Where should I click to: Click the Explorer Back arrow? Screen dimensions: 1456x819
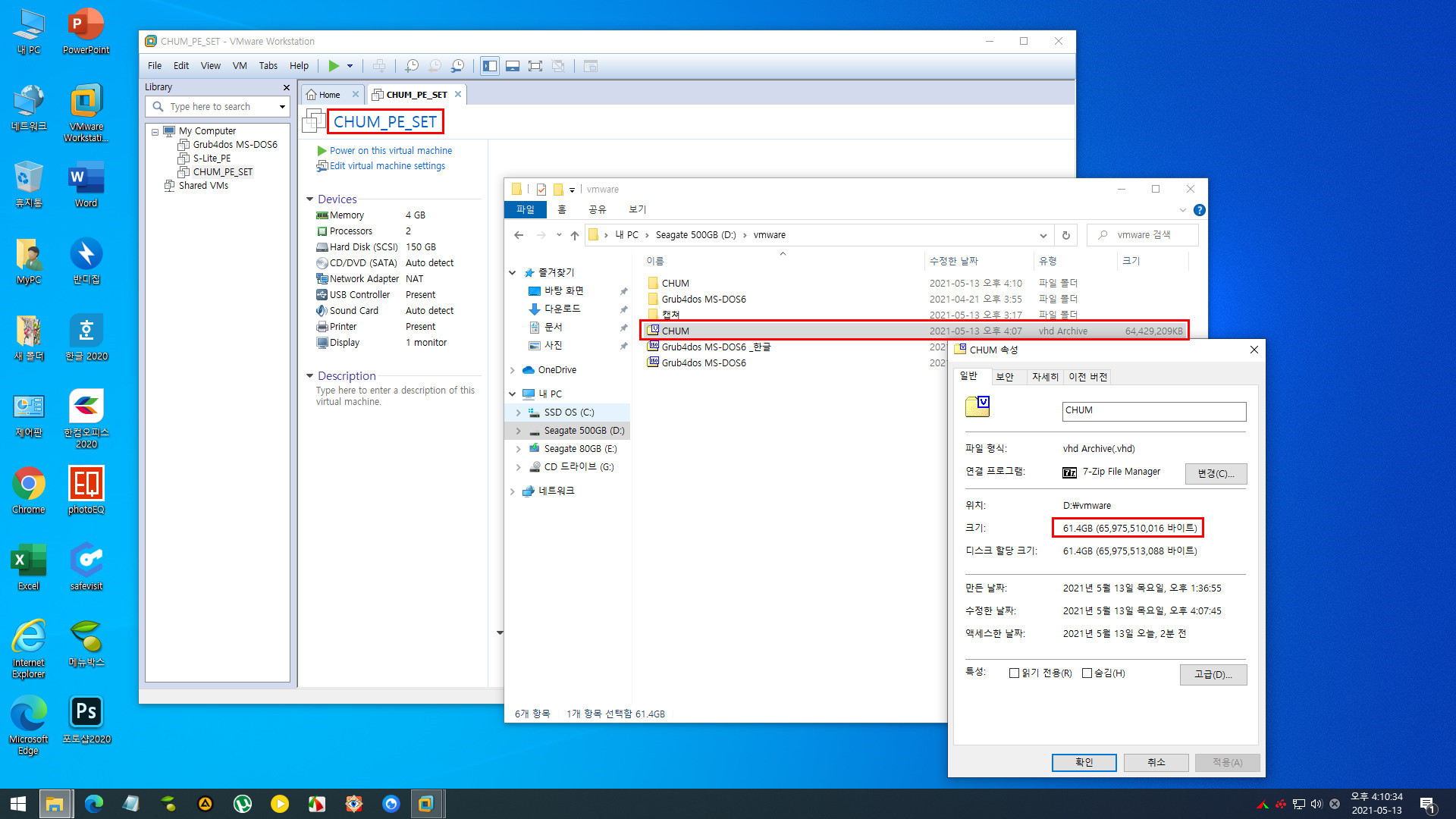(x=519, y=235)
